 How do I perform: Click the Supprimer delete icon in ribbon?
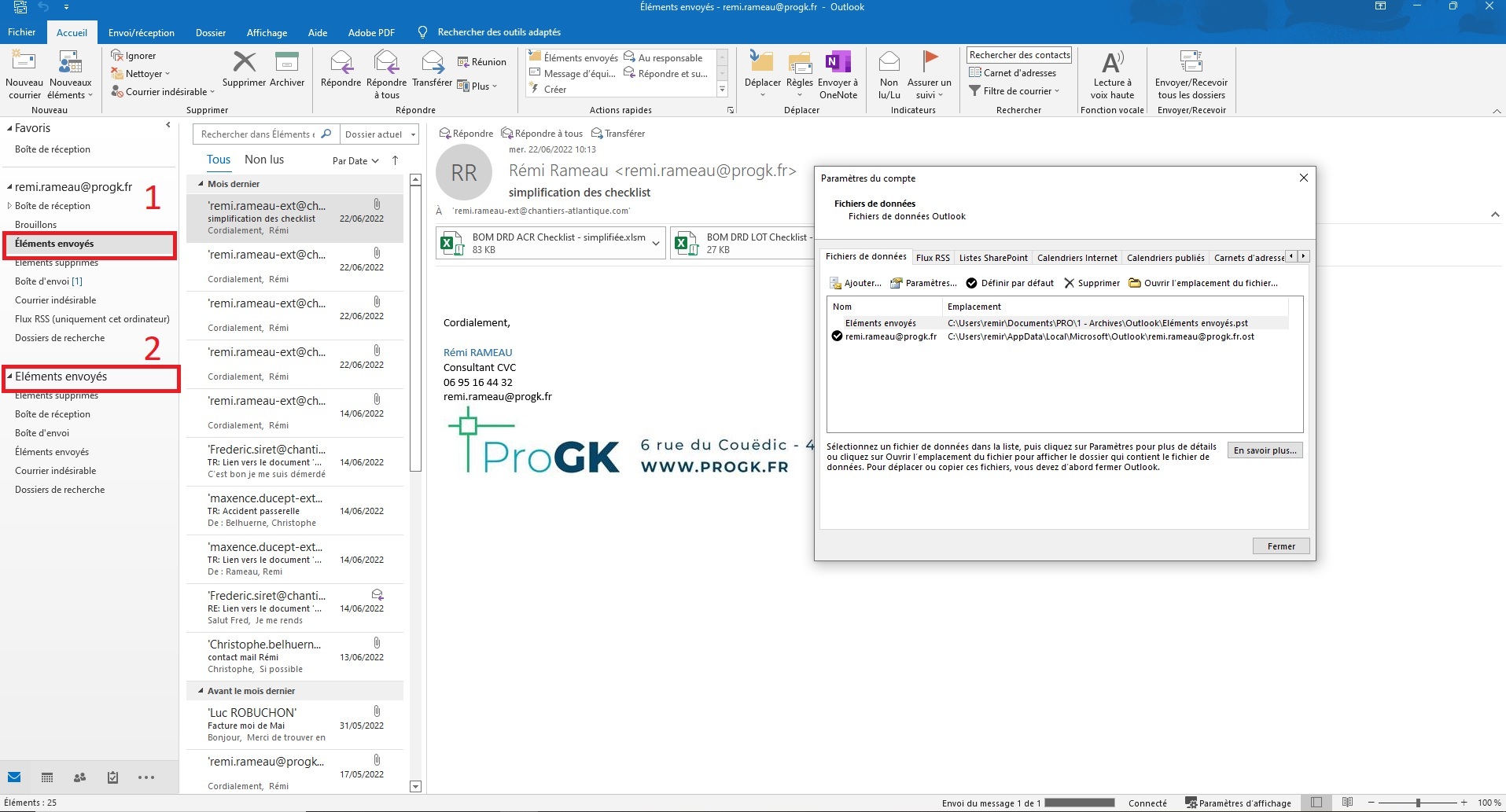point(244,63)
